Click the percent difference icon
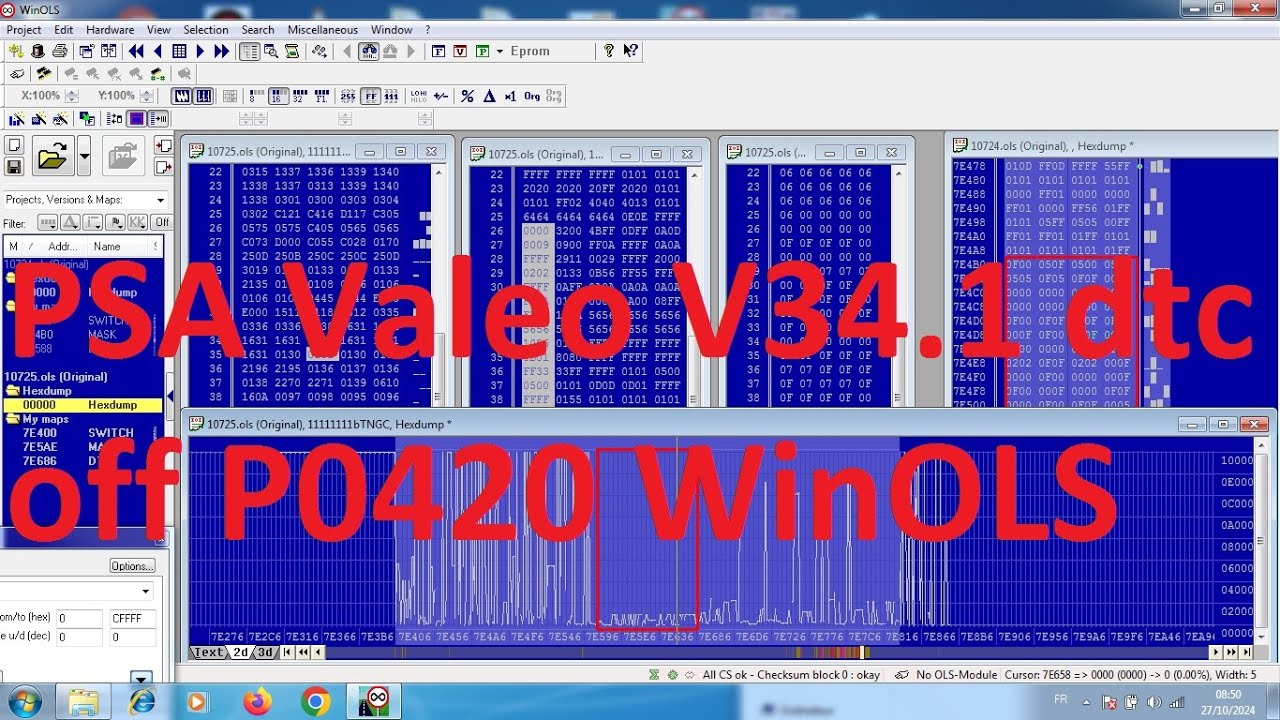The image size is (1280, 720). pyautogui.click(x=467, y=96)
